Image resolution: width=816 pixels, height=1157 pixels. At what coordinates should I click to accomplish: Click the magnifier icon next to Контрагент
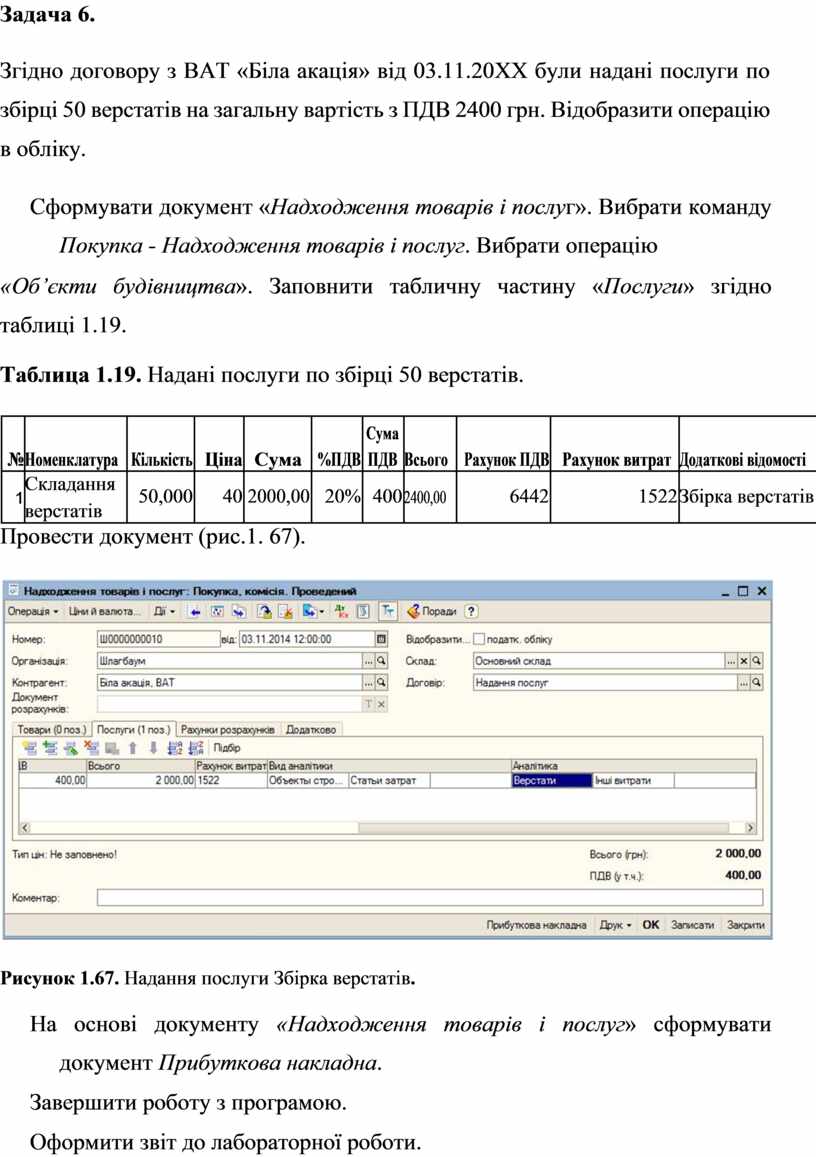point(381,683)
